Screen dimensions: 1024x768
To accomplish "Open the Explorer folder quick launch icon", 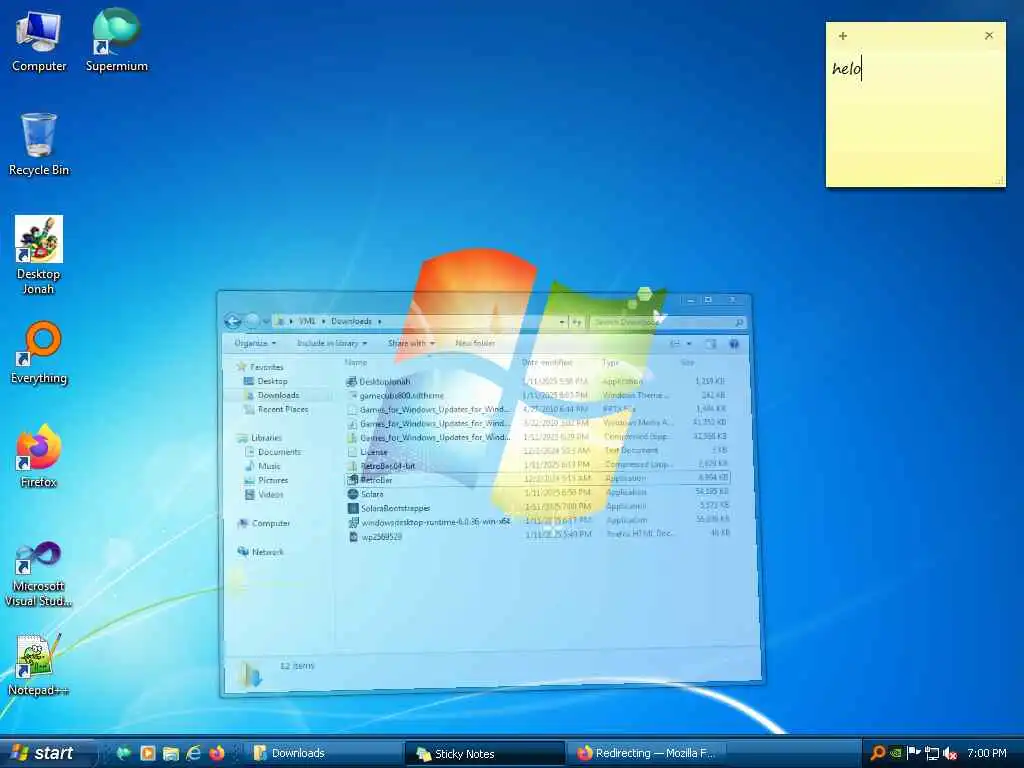I will (170, 753).
